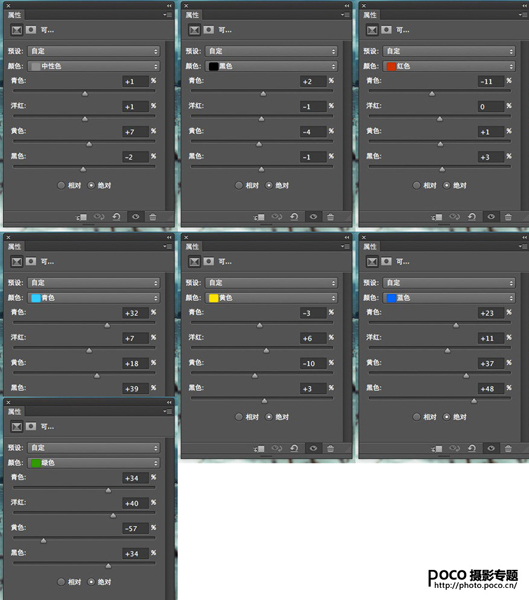Select 属性 tab in green color panel

[15, 412]
